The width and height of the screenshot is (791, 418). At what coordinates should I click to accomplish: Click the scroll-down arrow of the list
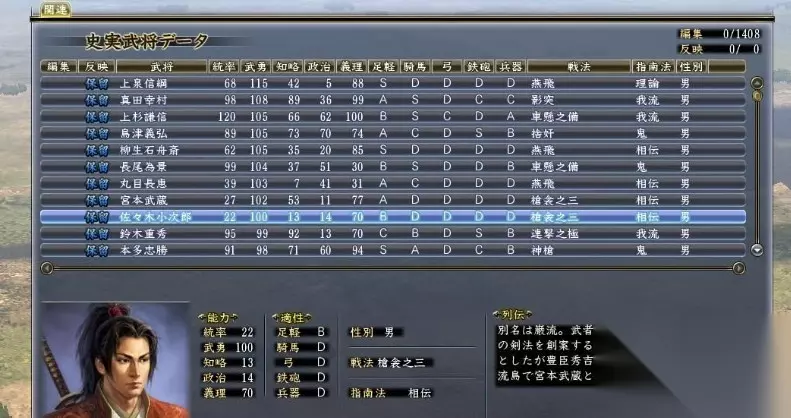tap(757, 249)
